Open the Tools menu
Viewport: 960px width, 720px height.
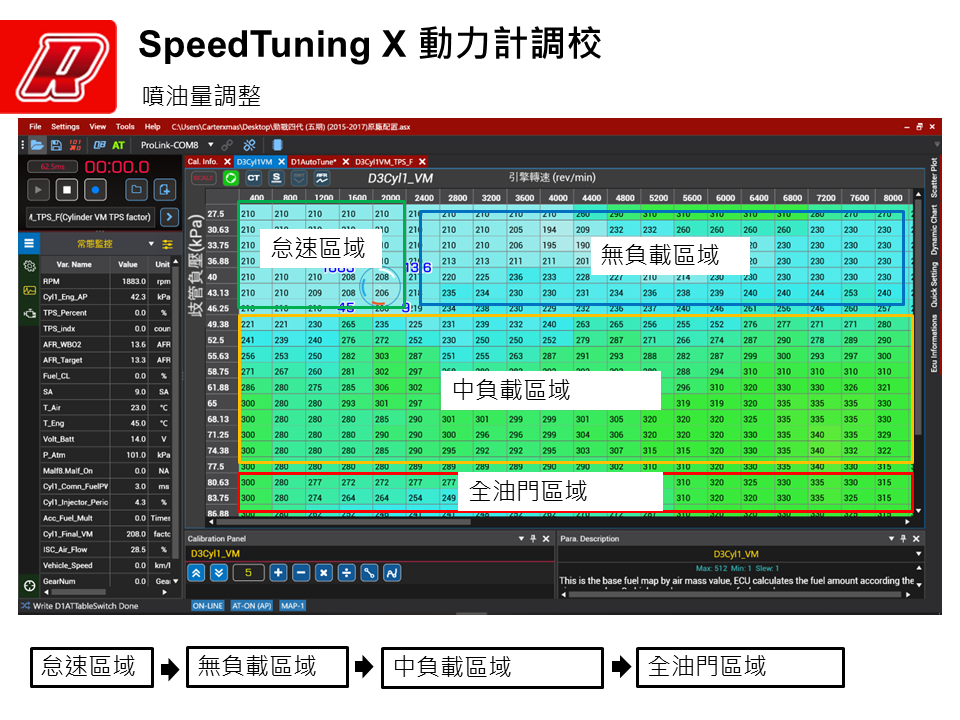tap(125, 127)
